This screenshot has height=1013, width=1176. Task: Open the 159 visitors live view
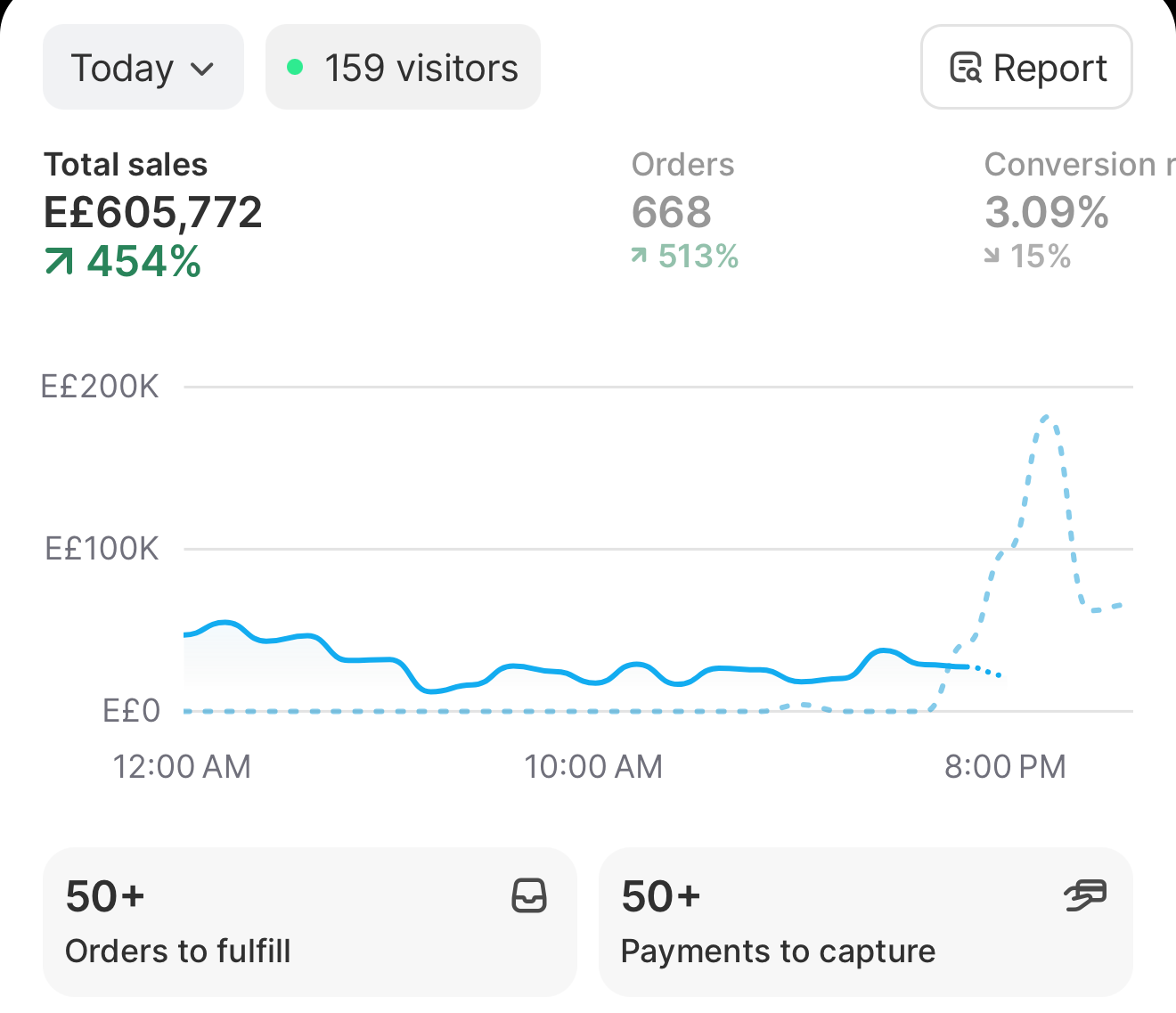(403, 68)
